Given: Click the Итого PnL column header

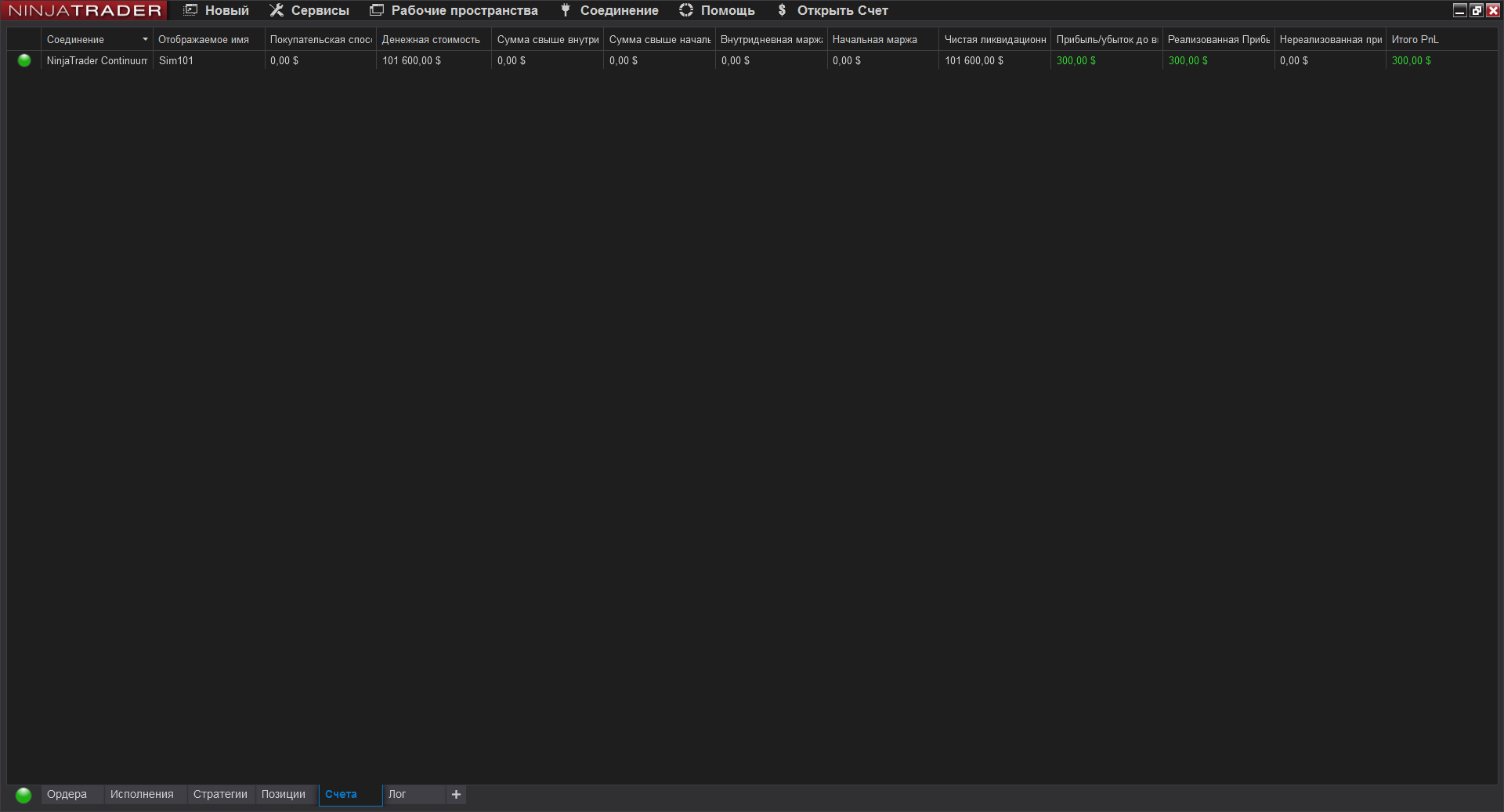Looking at the screenshot, I should (x=1442, y=39).
